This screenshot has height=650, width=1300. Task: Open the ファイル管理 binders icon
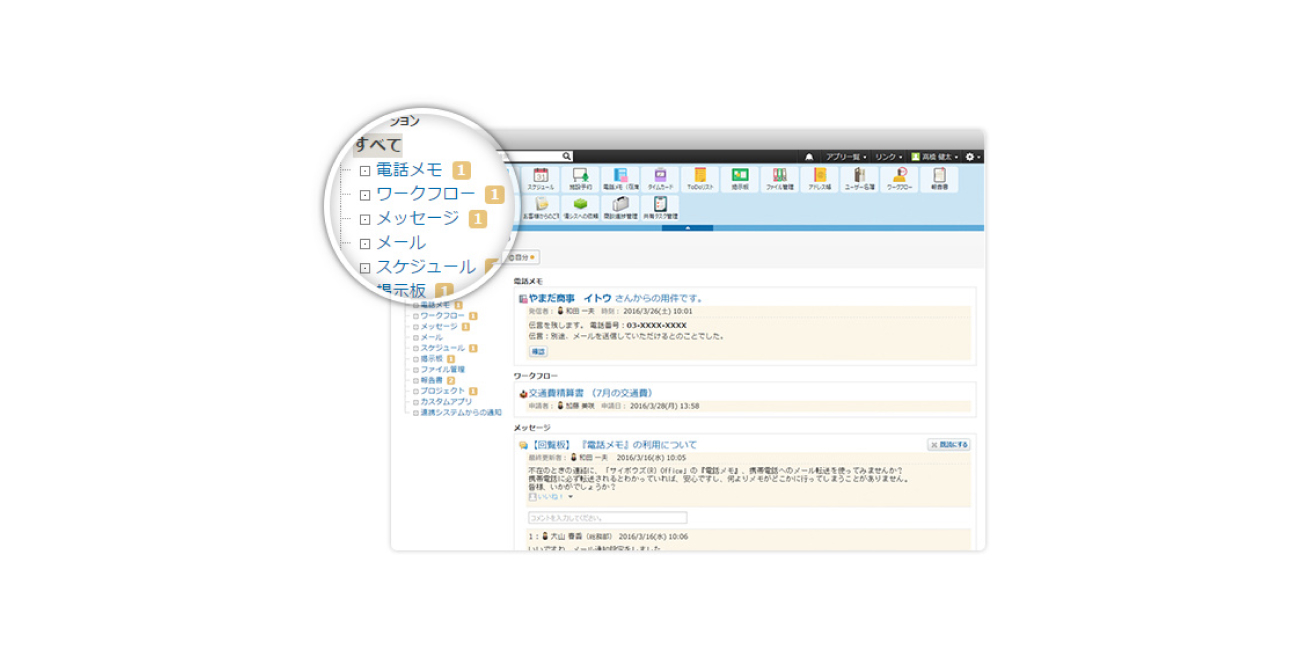click(x=779, y=178)
